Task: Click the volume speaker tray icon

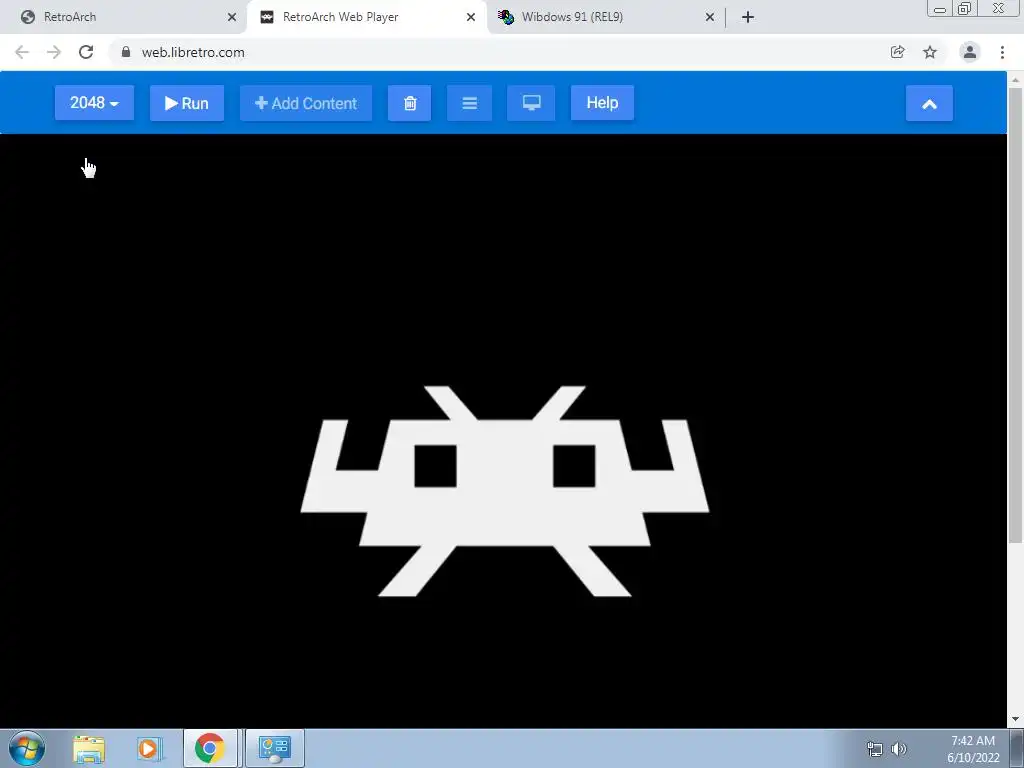Action: pos(899,749)
